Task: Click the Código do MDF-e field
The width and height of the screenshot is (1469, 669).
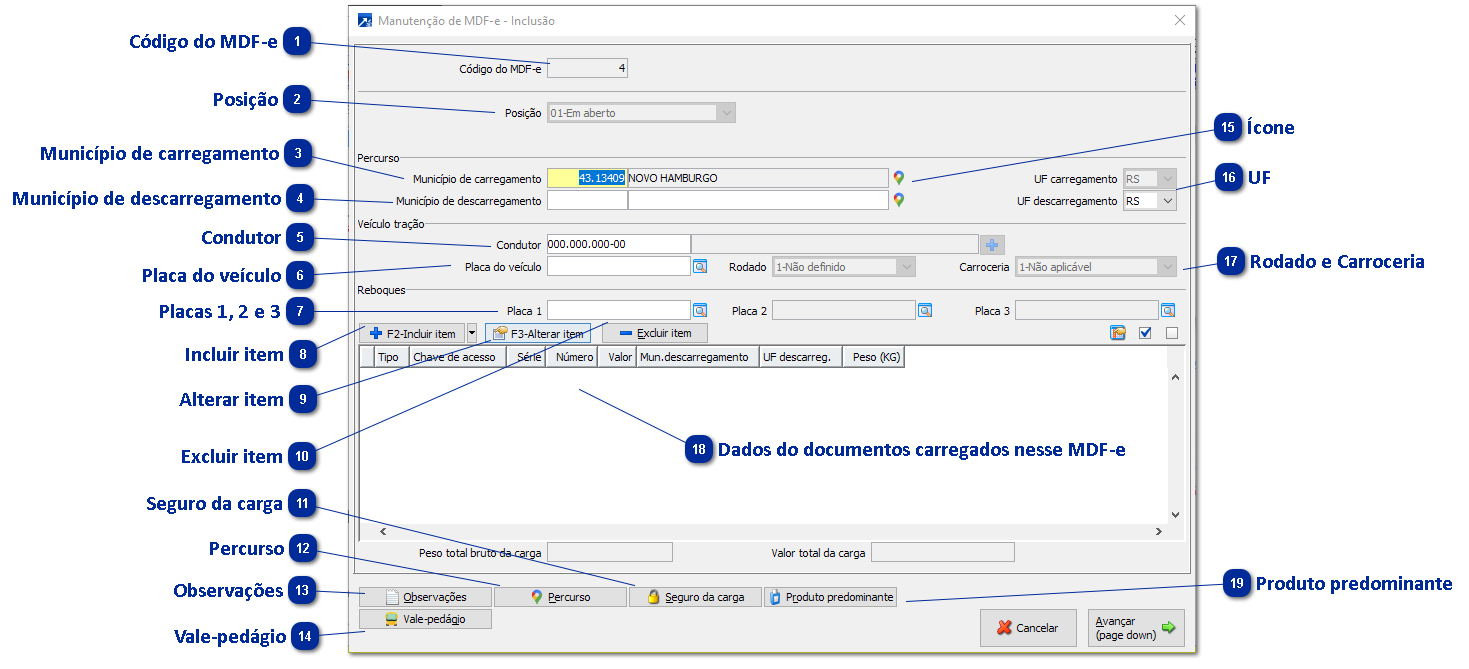Action: click(x=588, y=69)
